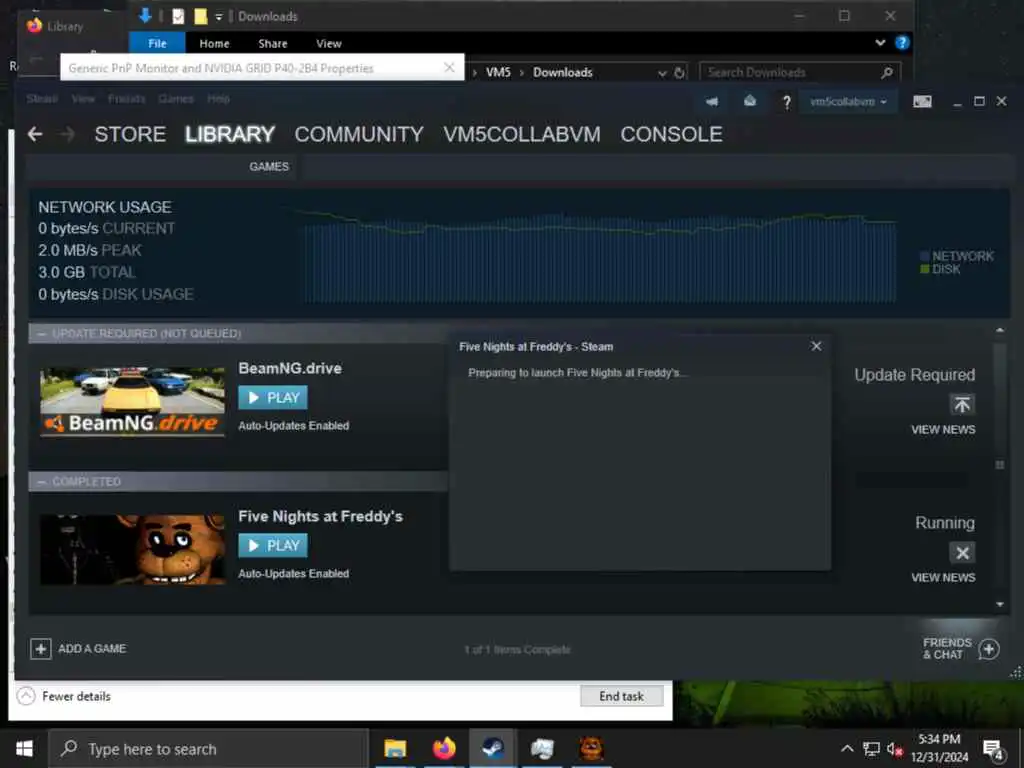View news for Five Nights at Freddy's
The width and height of the screenshot is (1024, 768).
pos(943,578)
